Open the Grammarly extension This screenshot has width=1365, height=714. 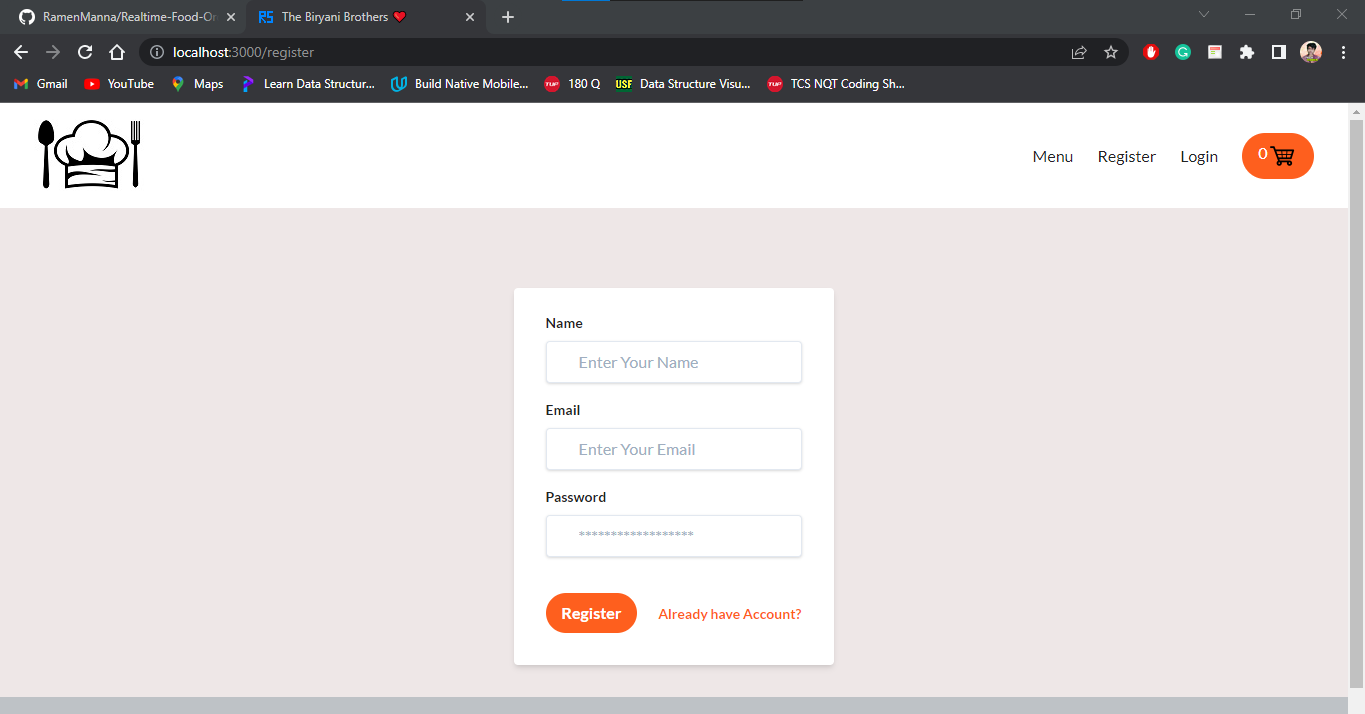pyautogui.click(x=1183, y=52)
